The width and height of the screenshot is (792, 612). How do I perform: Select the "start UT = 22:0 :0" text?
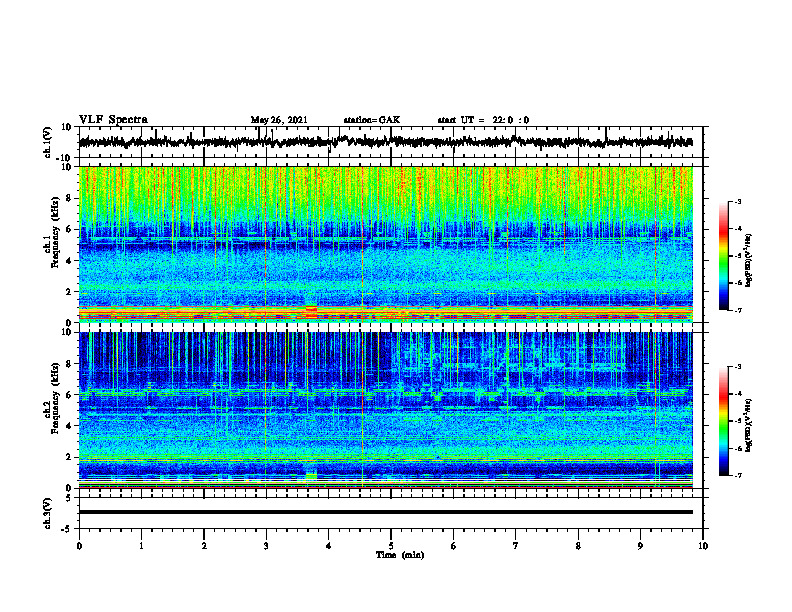pyautogui.click(x=483, y=120)
